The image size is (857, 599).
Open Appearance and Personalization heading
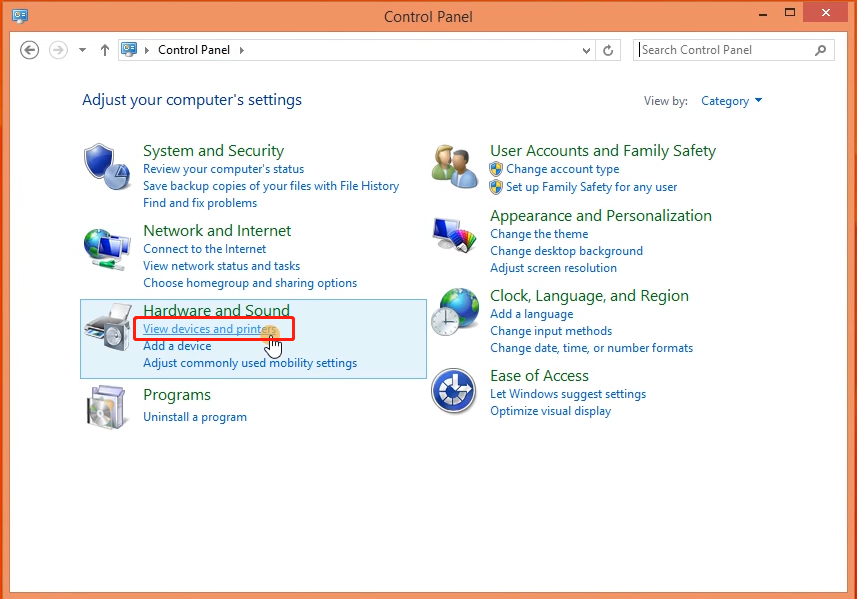pyautogui.click(x=601, y=216)
